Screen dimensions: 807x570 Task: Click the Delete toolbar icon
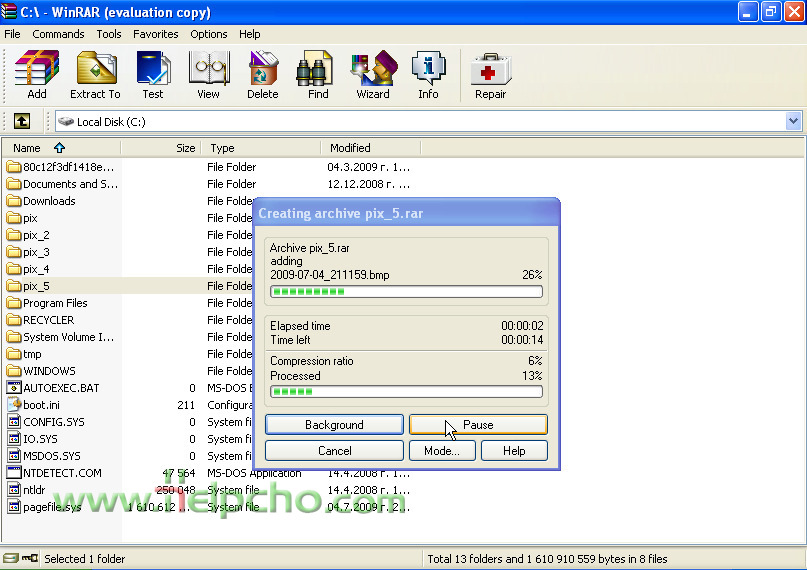tap(263, 75)
